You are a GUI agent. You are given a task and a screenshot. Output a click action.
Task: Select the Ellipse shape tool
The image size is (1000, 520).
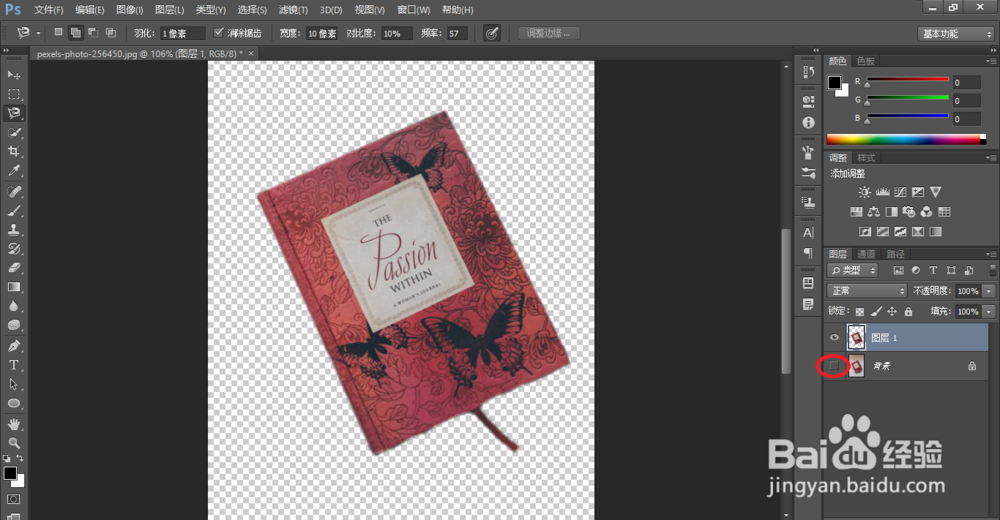(x=13, y=403)
